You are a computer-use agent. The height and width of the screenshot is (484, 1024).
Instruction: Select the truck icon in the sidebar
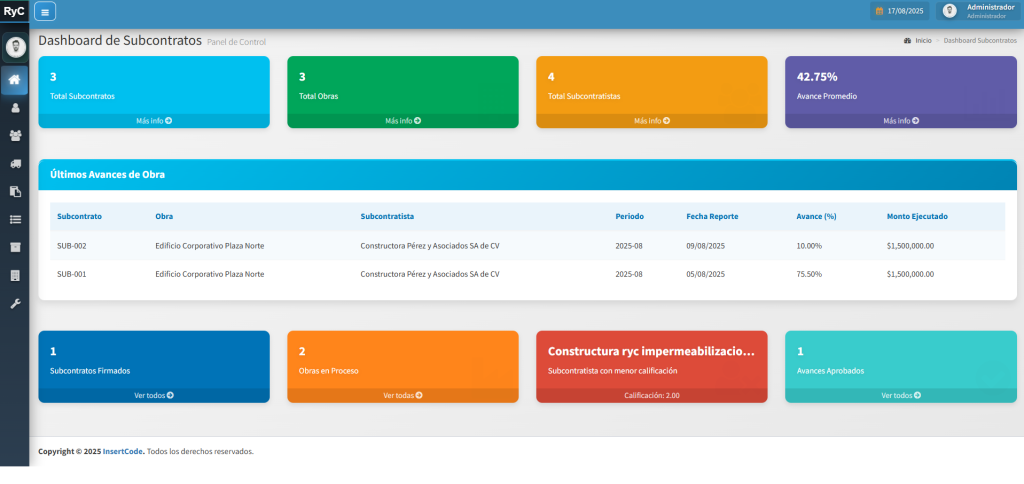click(14, 164)
